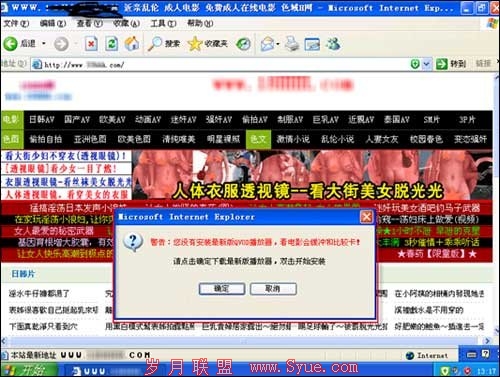Print the page with the printer icon
500x377 pixels.
292,44
